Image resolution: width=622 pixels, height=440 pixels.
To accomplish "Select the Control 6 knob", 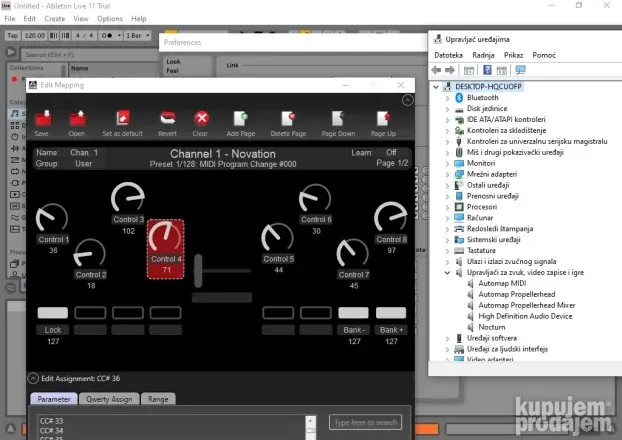I will click(x=315, y=198).
